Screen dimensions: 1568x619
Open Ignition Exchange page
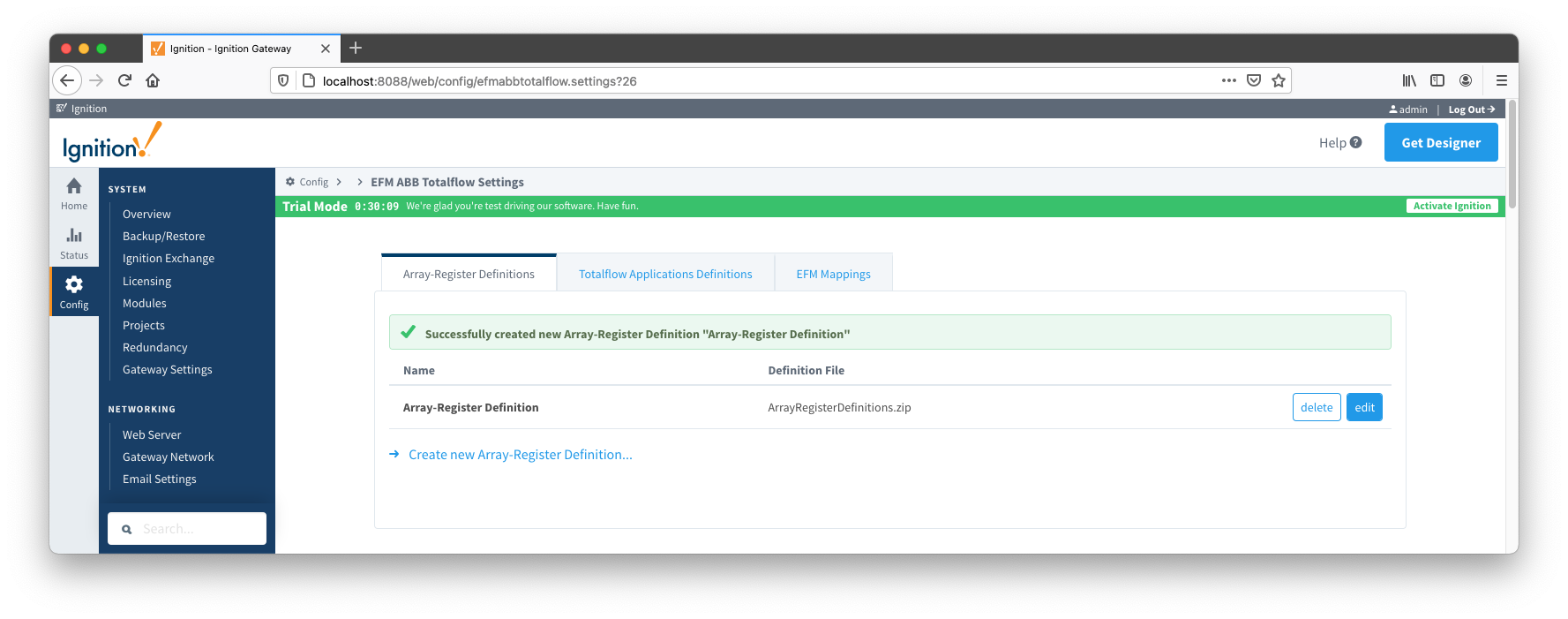pyautogui.click(x=169, y=258)
